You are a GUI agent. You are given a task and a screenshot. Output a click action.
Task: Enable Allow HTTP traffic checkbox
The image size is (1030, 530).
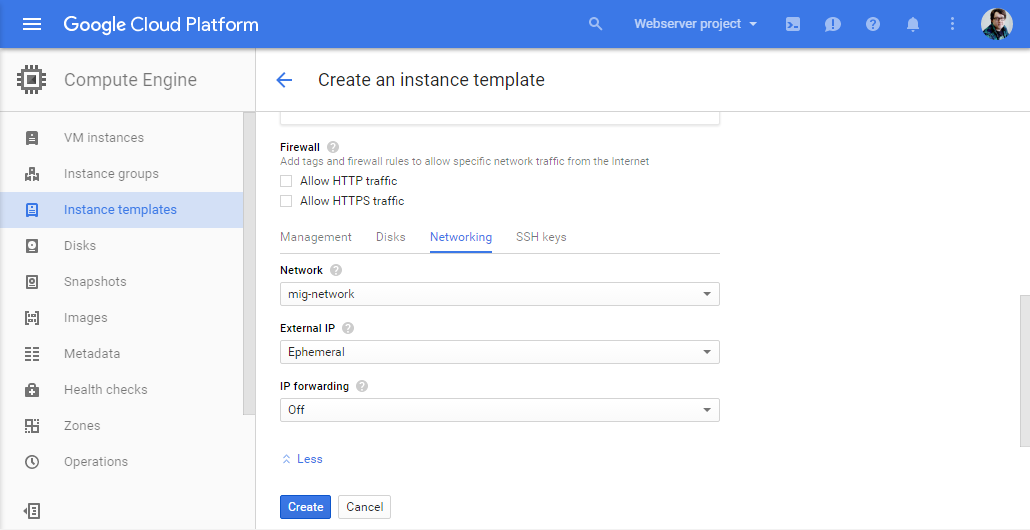[x=286, y=181]
